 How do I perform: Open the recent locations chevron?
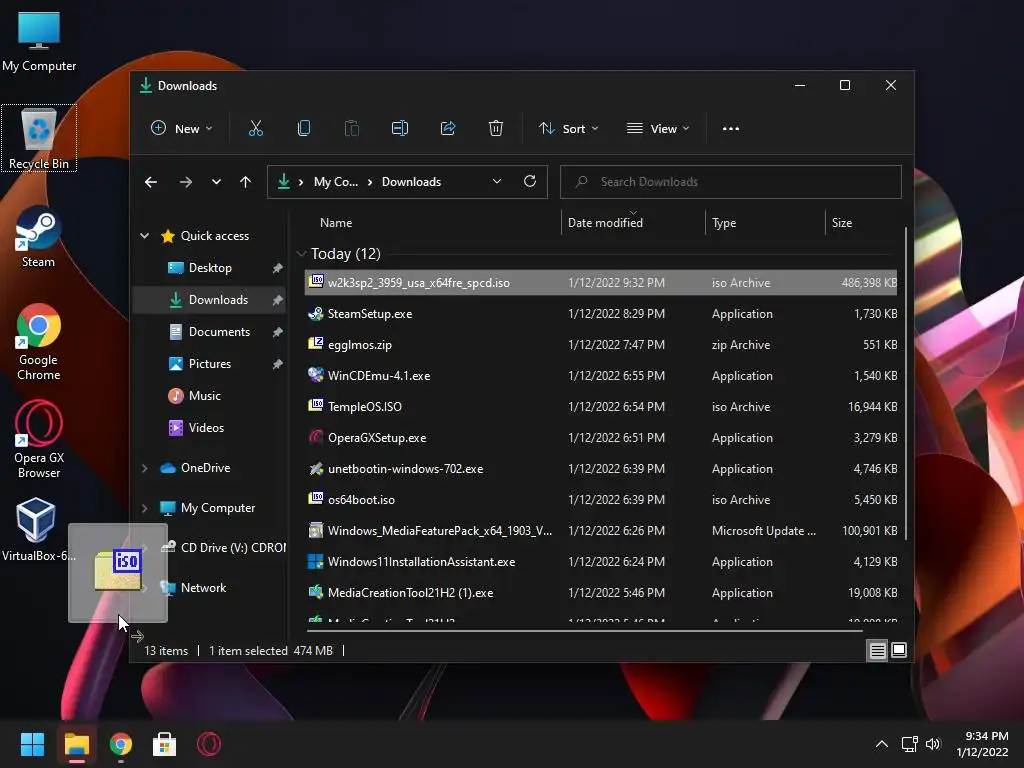pyautogui.click(x=216, y=182)
